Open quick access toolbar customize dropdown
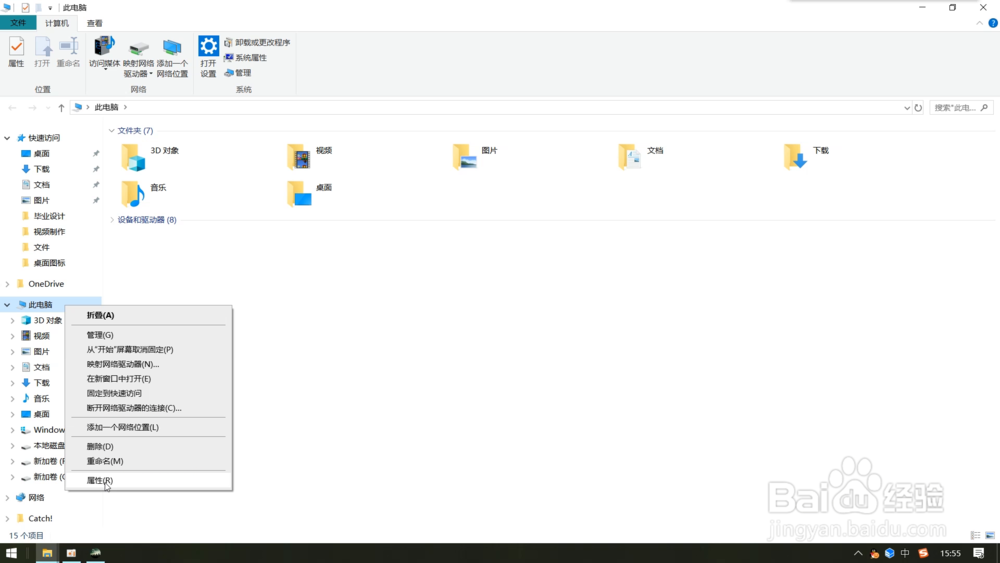Viewport: 1000px width, 563px height. [50, 8]
